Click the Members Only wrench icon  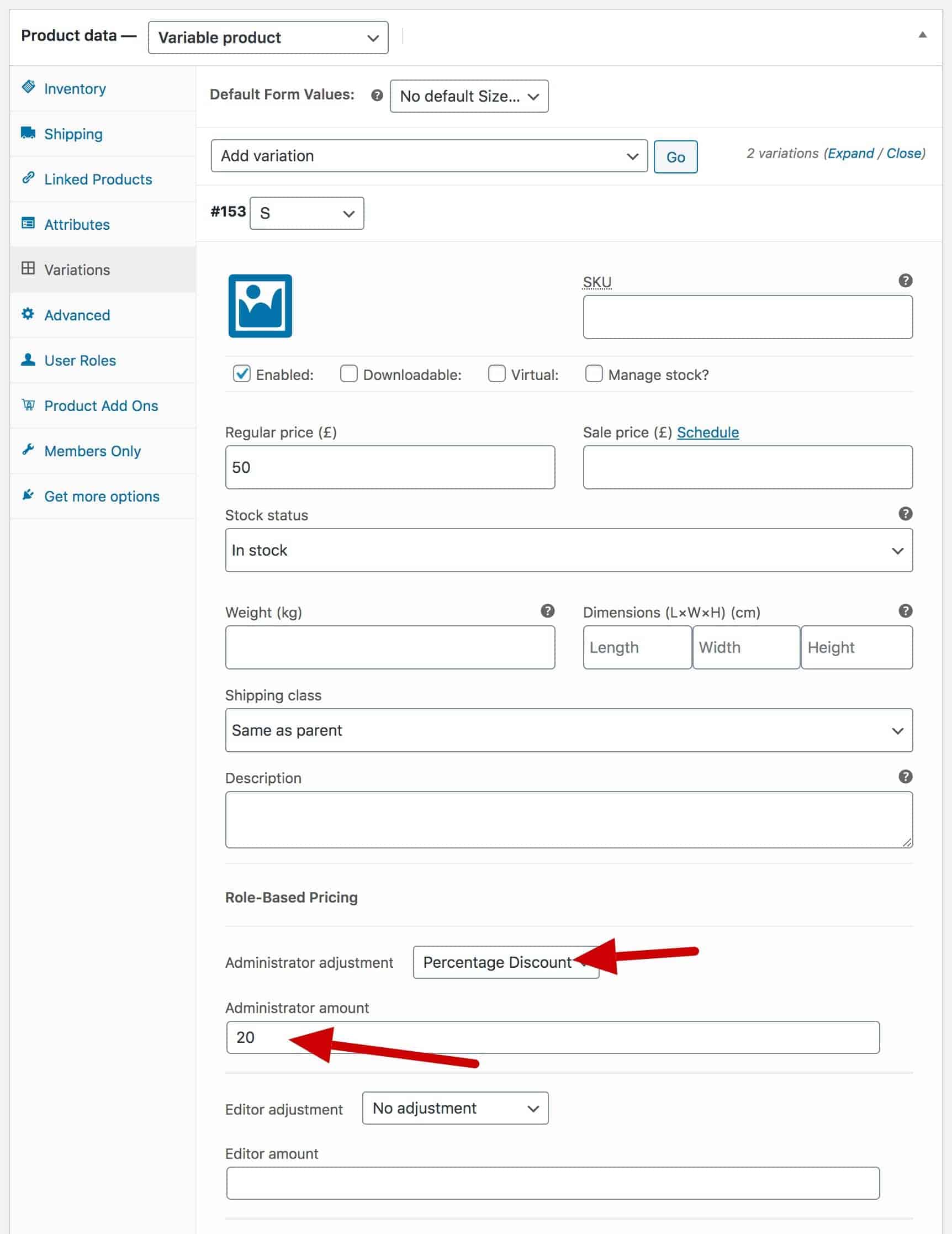(28, 450)
